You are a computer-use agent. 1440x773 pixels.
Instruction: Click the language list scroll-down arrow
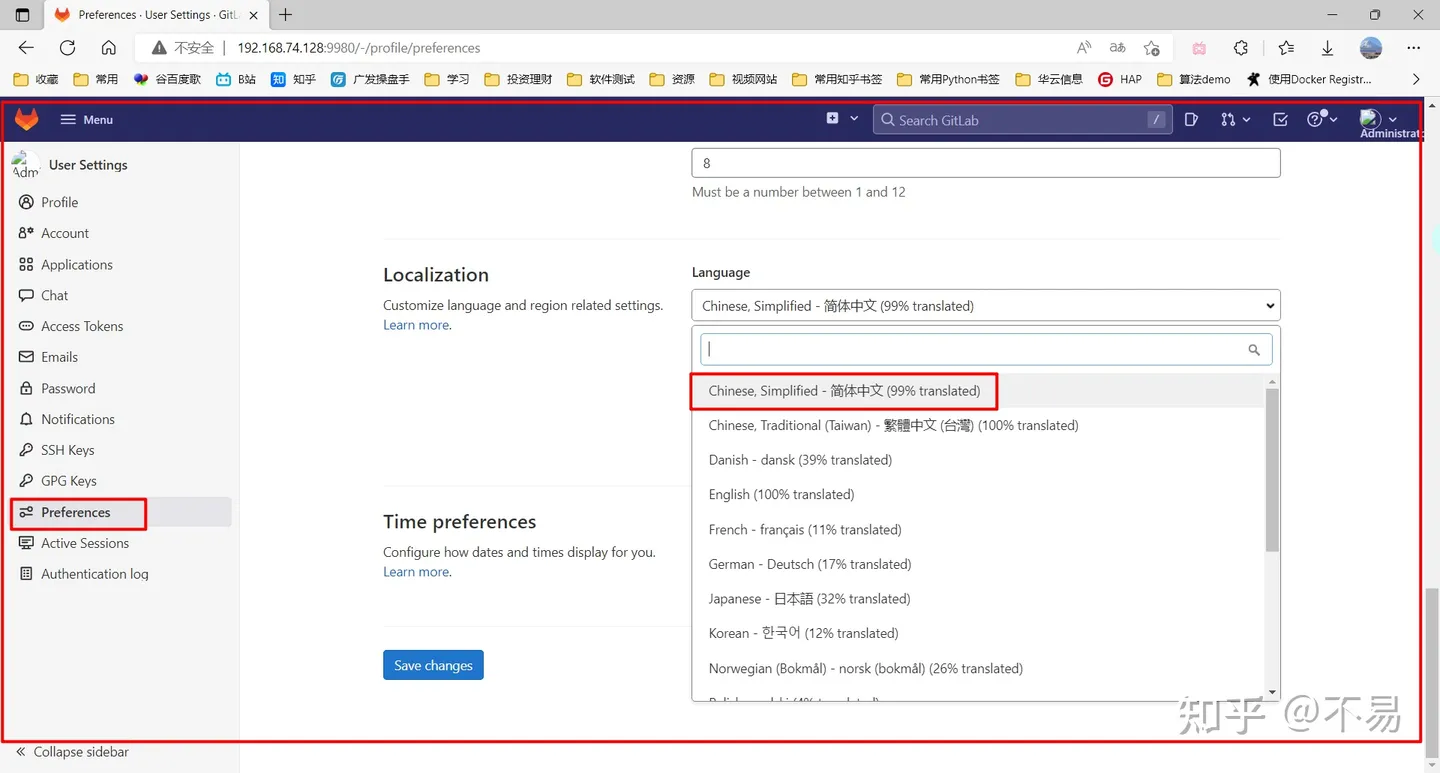pyautogui.click(x=1272, y=692)
